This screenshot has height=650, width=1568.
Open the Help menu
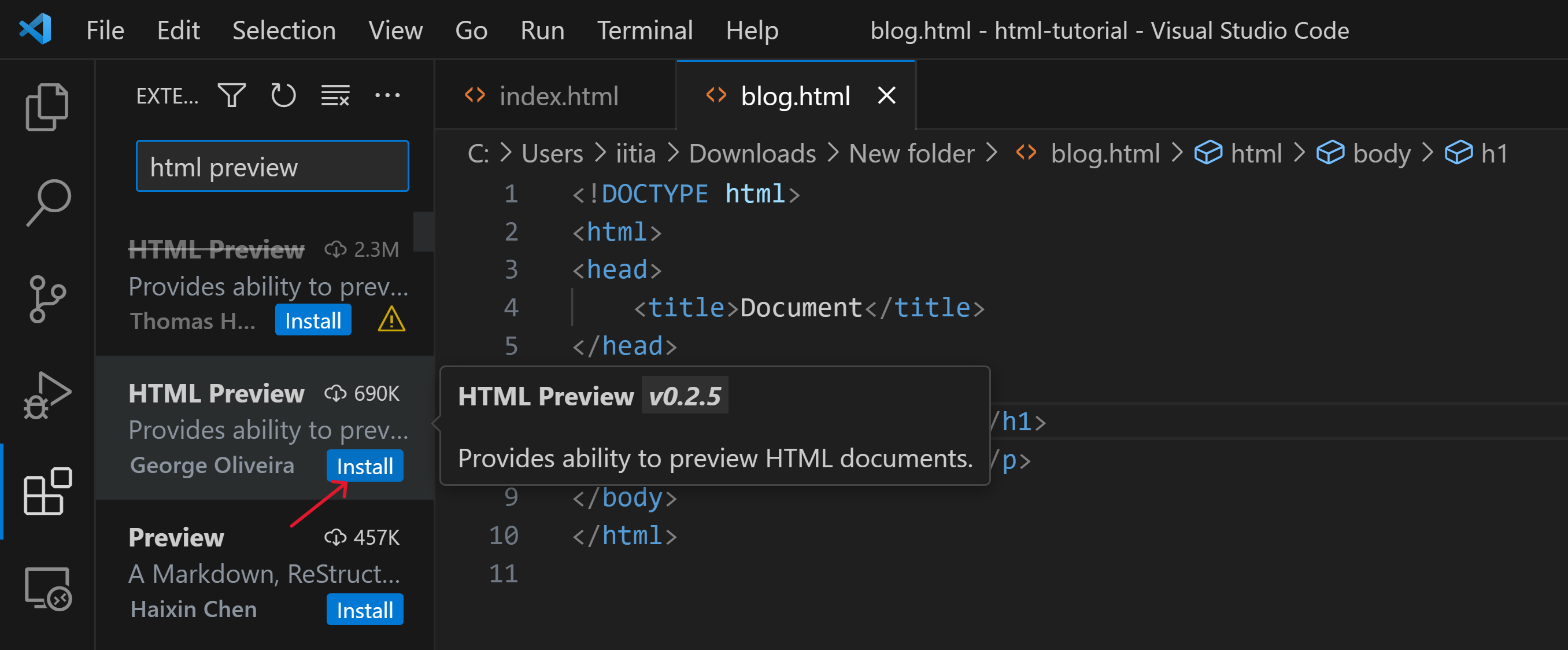[752, 30]
